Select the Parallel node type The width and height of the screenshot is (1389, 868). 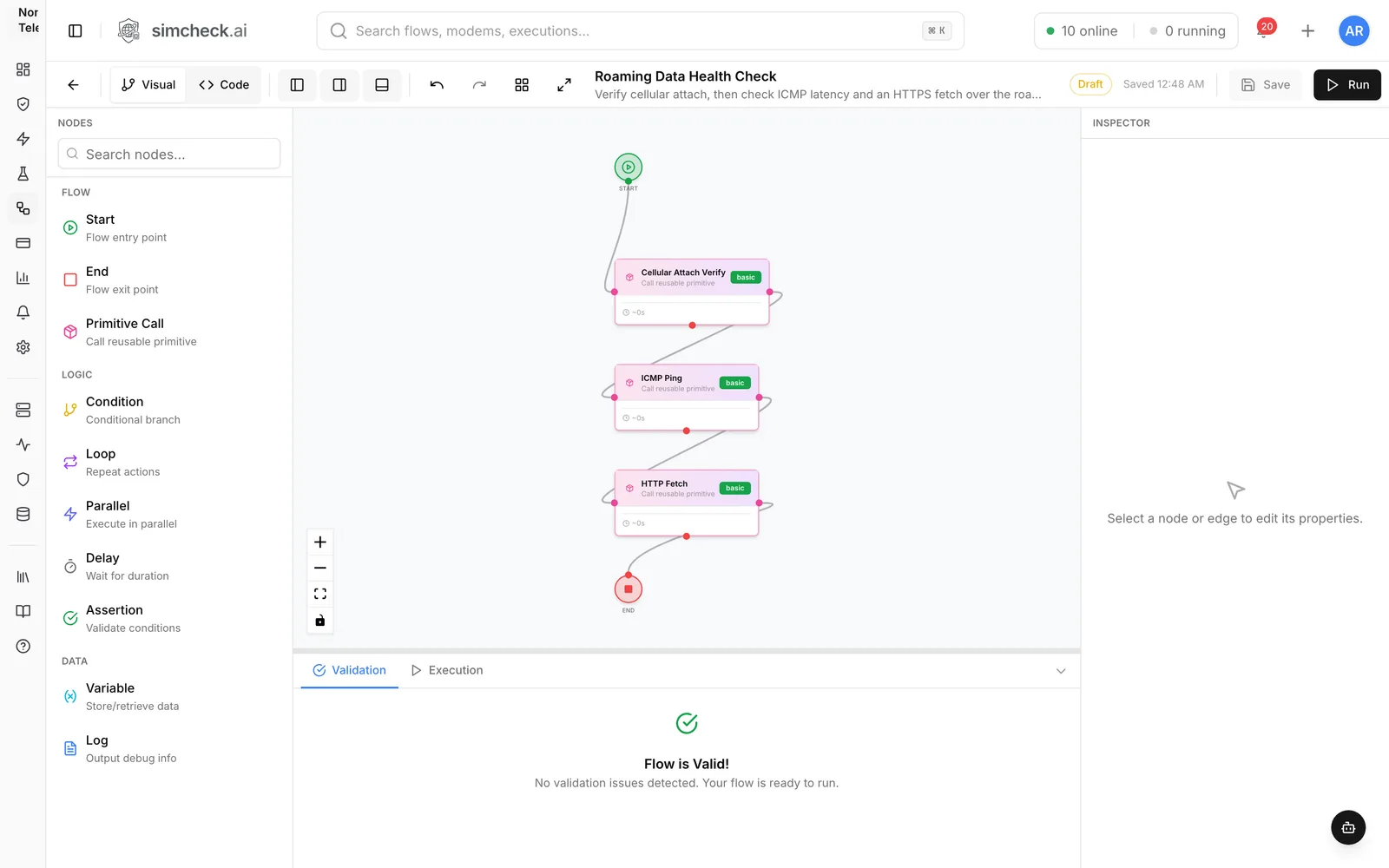click(x=169, y=515)
